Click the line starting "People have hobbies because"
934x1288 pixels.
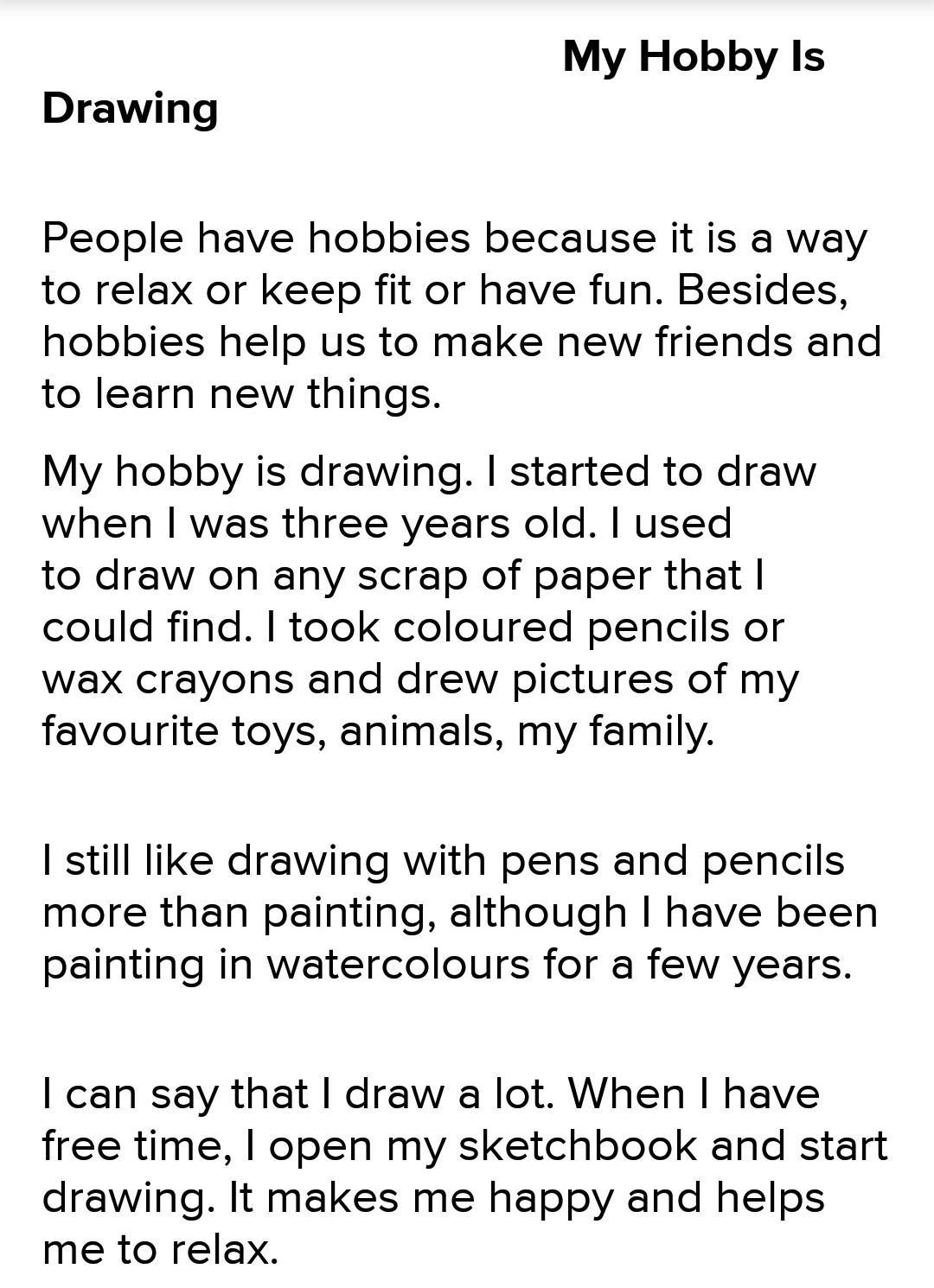click(x=454, y=239)
